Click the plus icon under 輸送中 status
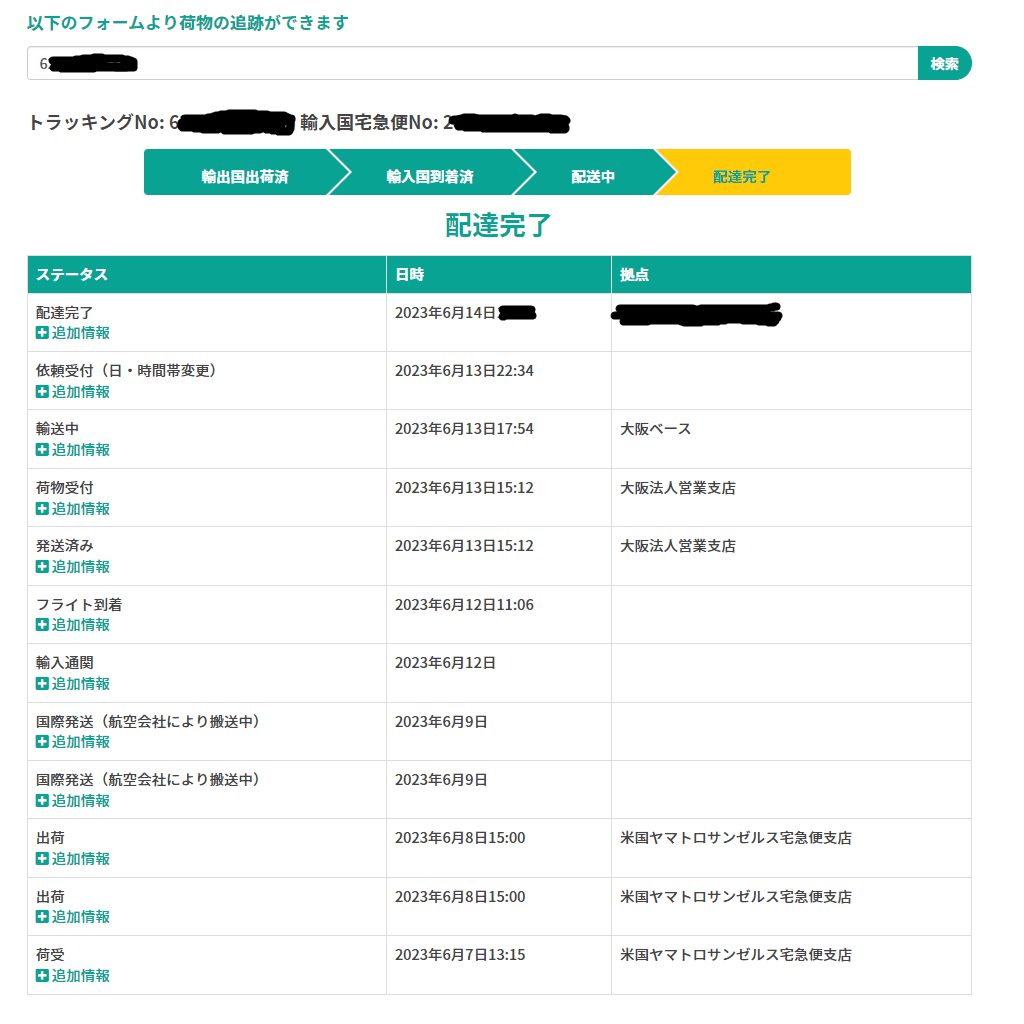 tap(42, 450)
